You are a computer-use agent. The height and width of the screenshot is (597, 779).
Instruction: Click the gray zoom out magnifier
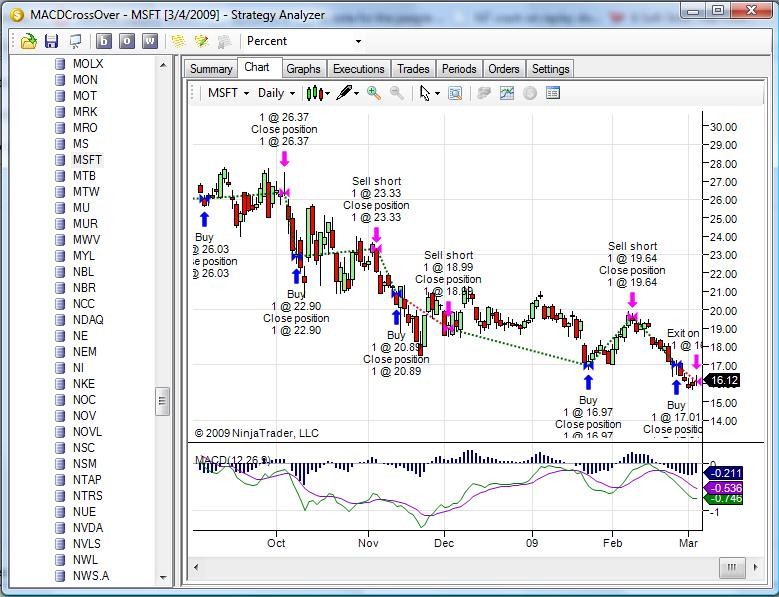[396, 93]
